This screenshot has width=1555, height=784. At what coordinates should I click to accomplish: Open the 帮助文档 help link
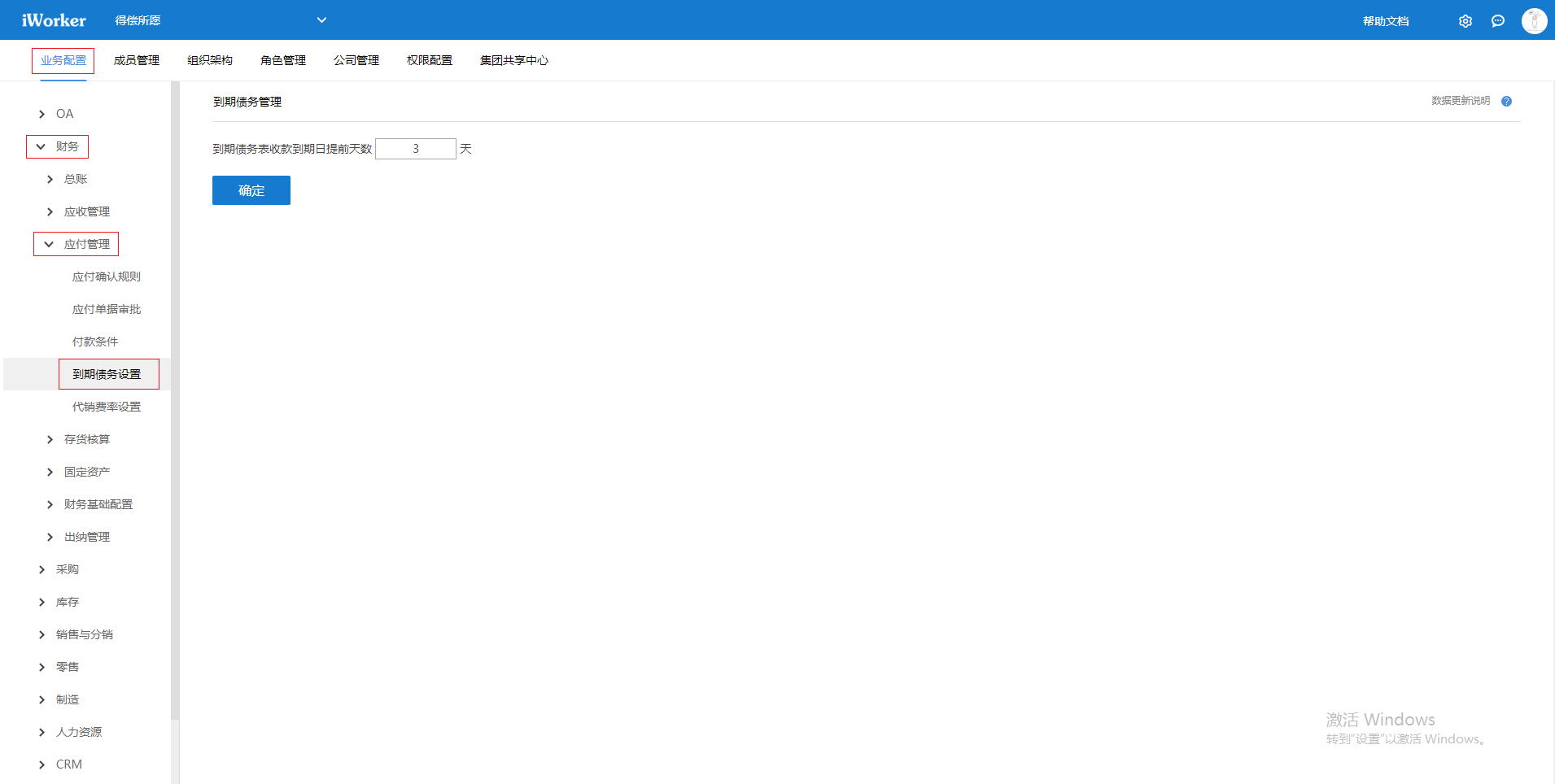pos(1386,21)
